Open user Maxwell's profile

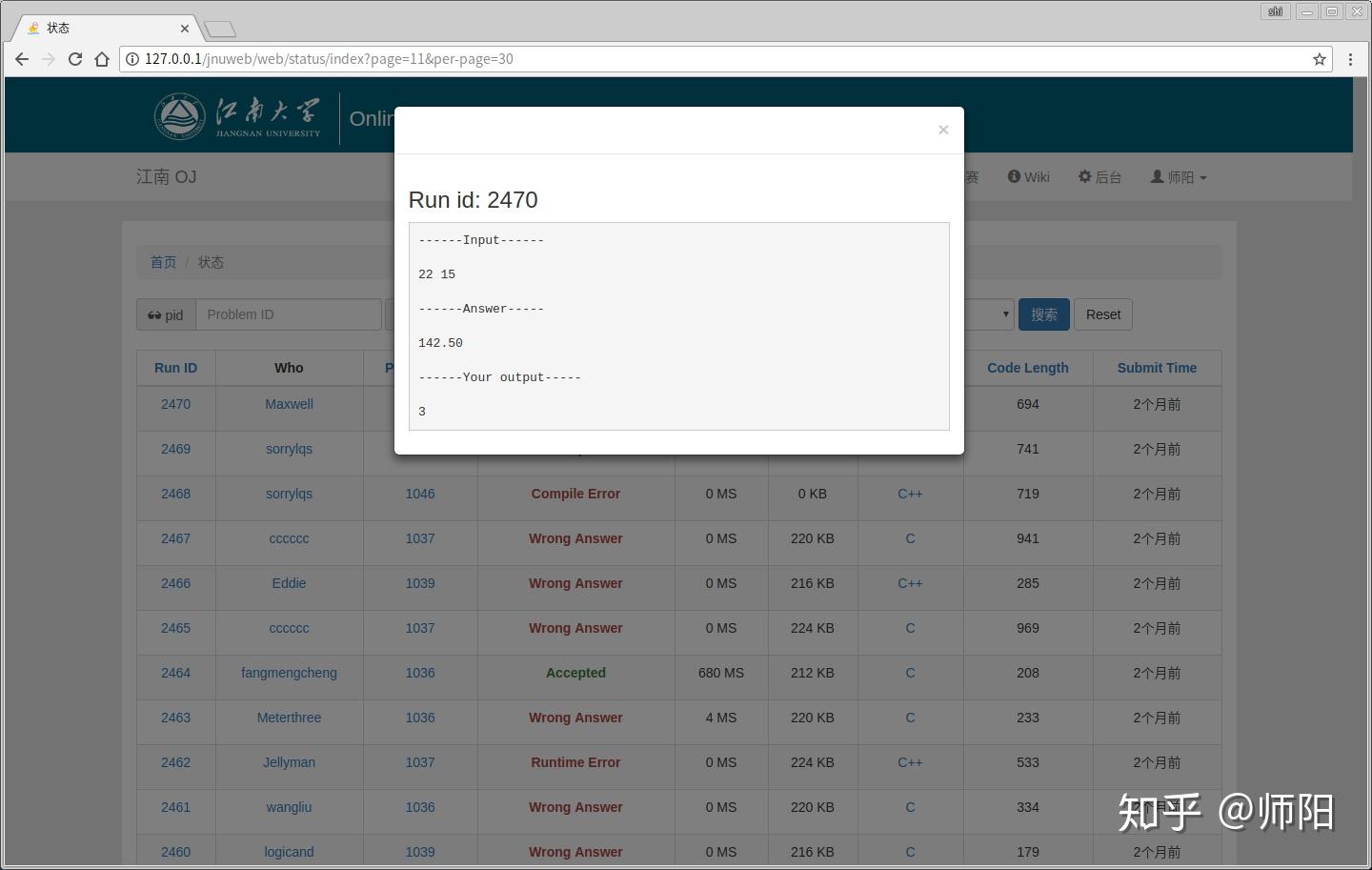tap(289, 404)
